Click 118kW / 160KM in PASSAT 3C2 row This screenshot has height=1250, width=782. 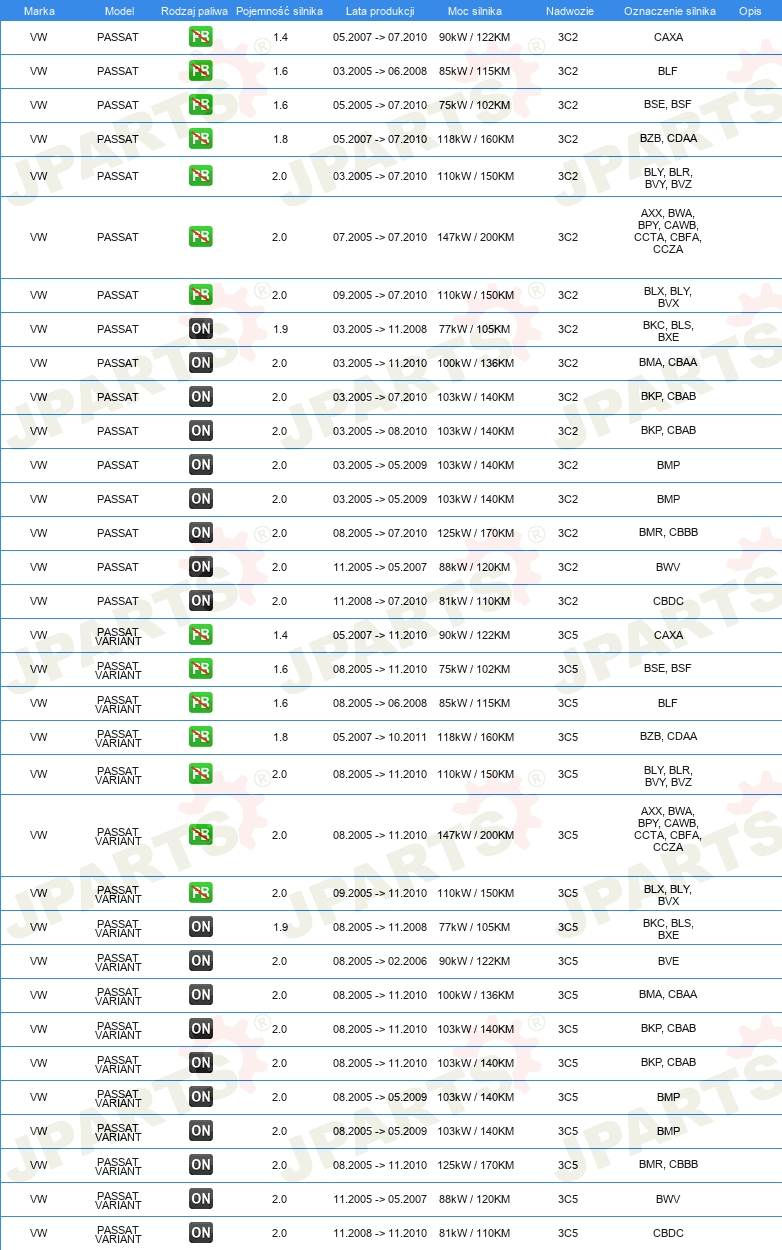click(475, 139)
